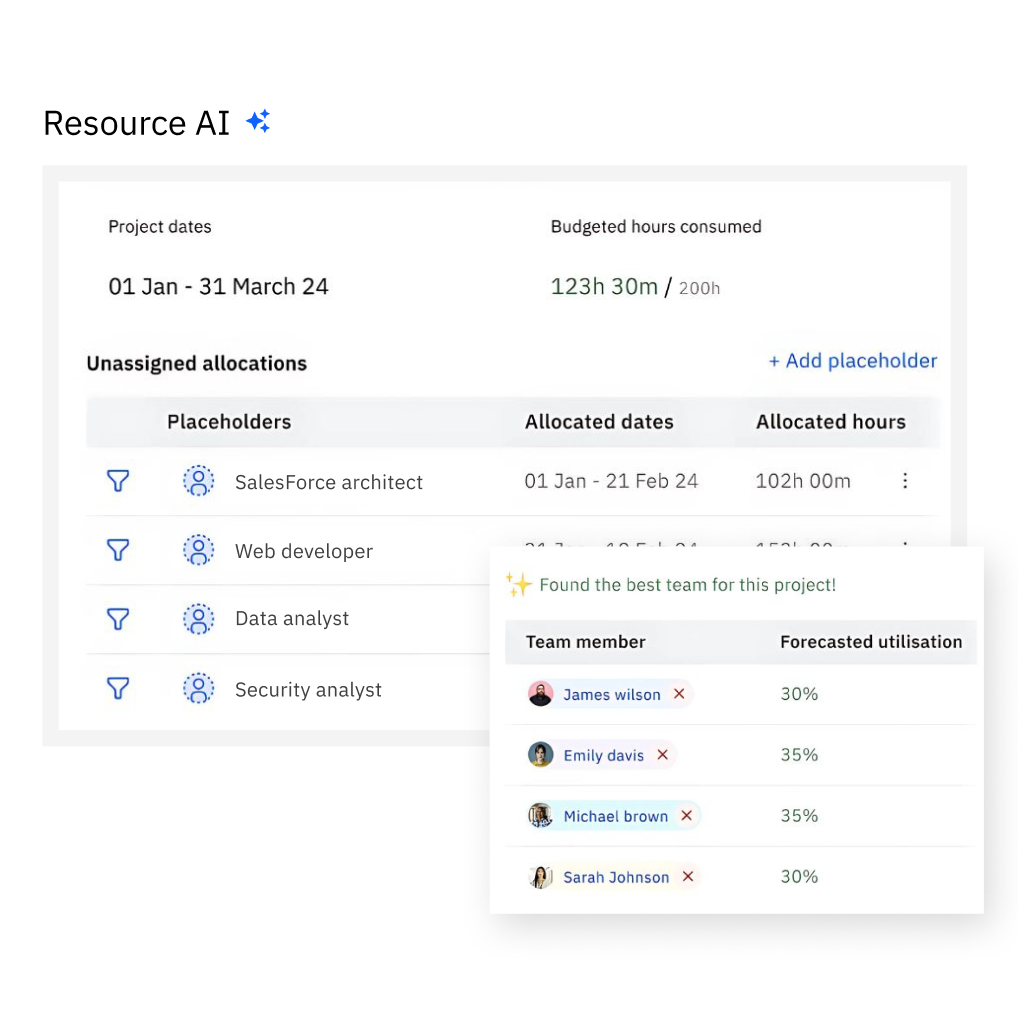
Task: Click the Resource AI title
Action: click(137, 123)
